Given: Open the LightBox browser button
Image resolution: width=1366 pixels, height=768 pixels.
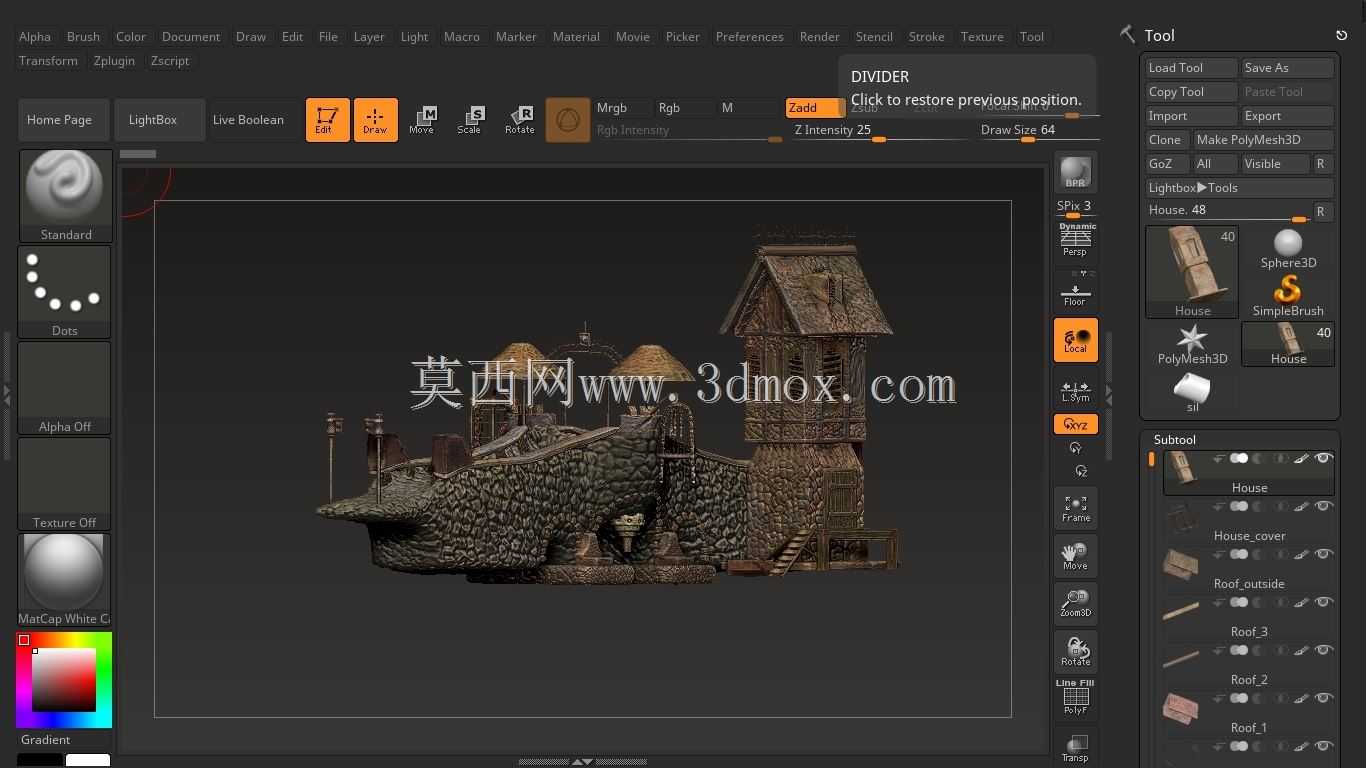Looking at the screenshot, I should pos(160,120).
